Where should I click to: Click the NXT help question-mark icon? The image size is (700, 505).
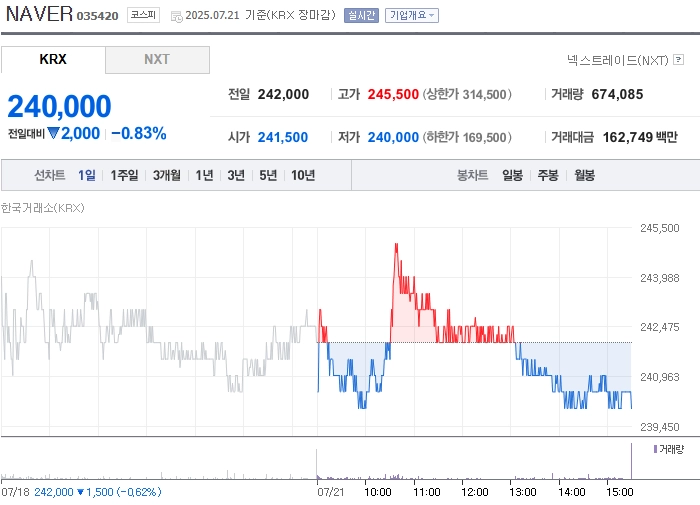point(678,59)
